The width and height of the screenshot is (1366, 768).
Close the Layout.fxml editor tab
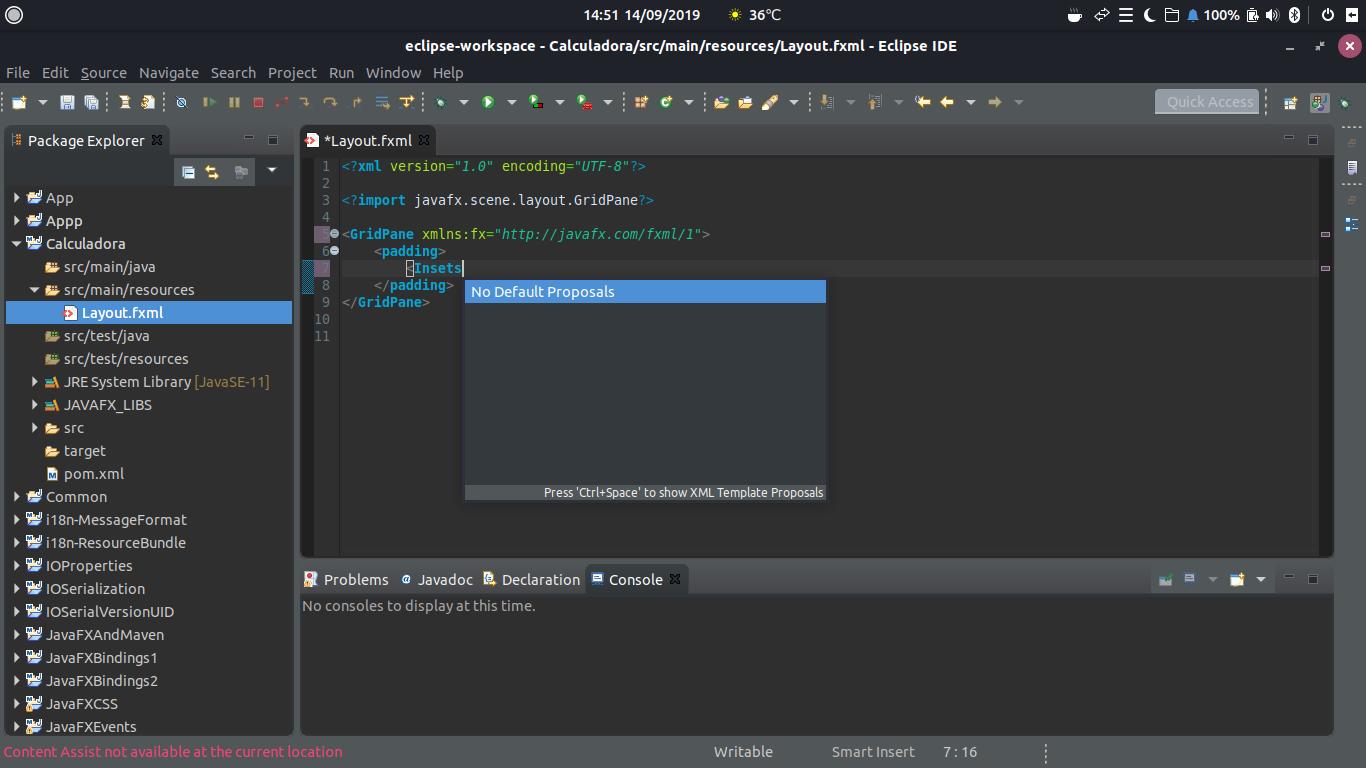pyautogui.click(x=424, y=141)
